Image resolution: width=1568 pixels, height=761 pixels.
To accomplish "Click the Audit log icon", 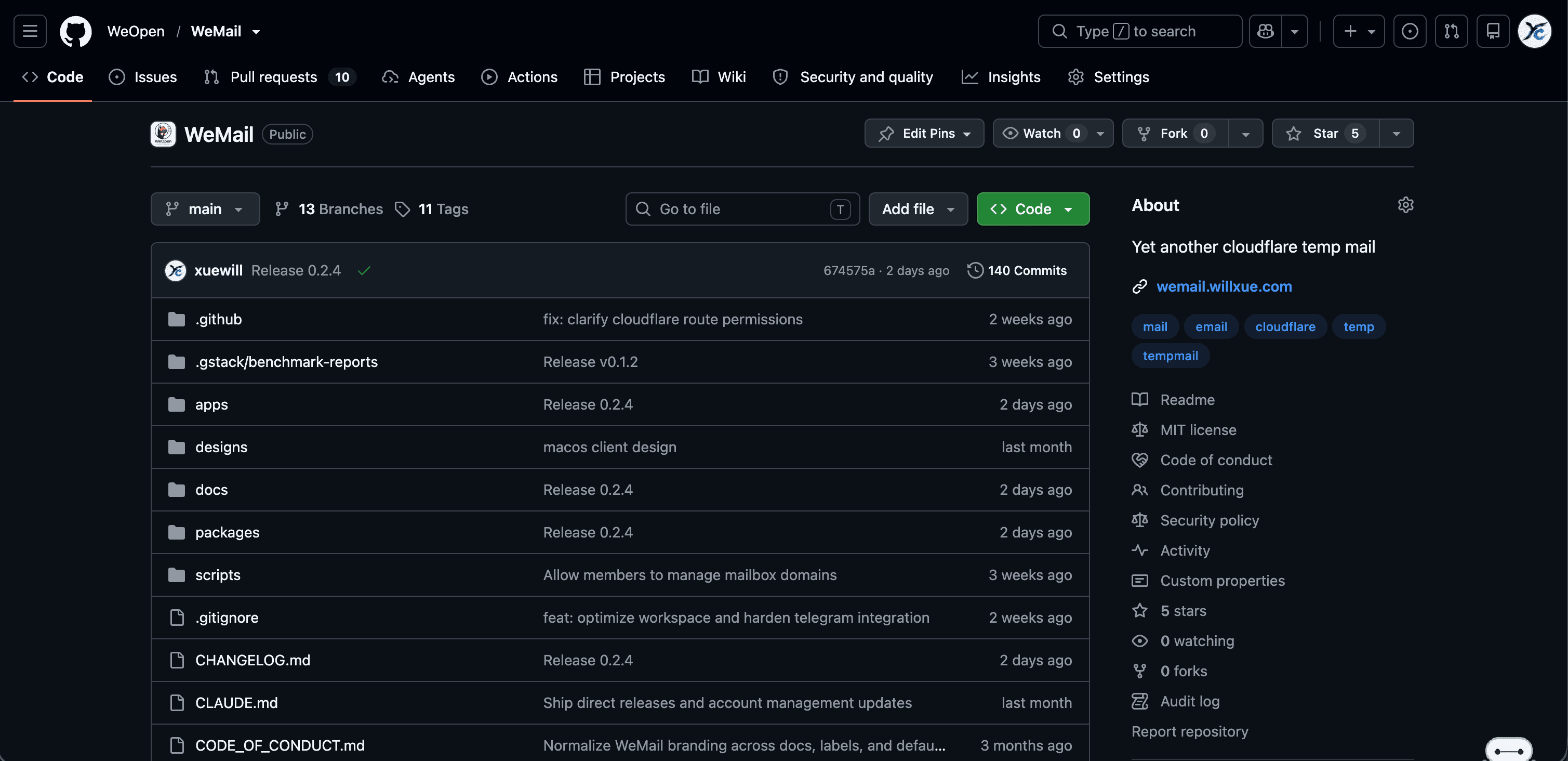I will click(x=1139, y=701).
